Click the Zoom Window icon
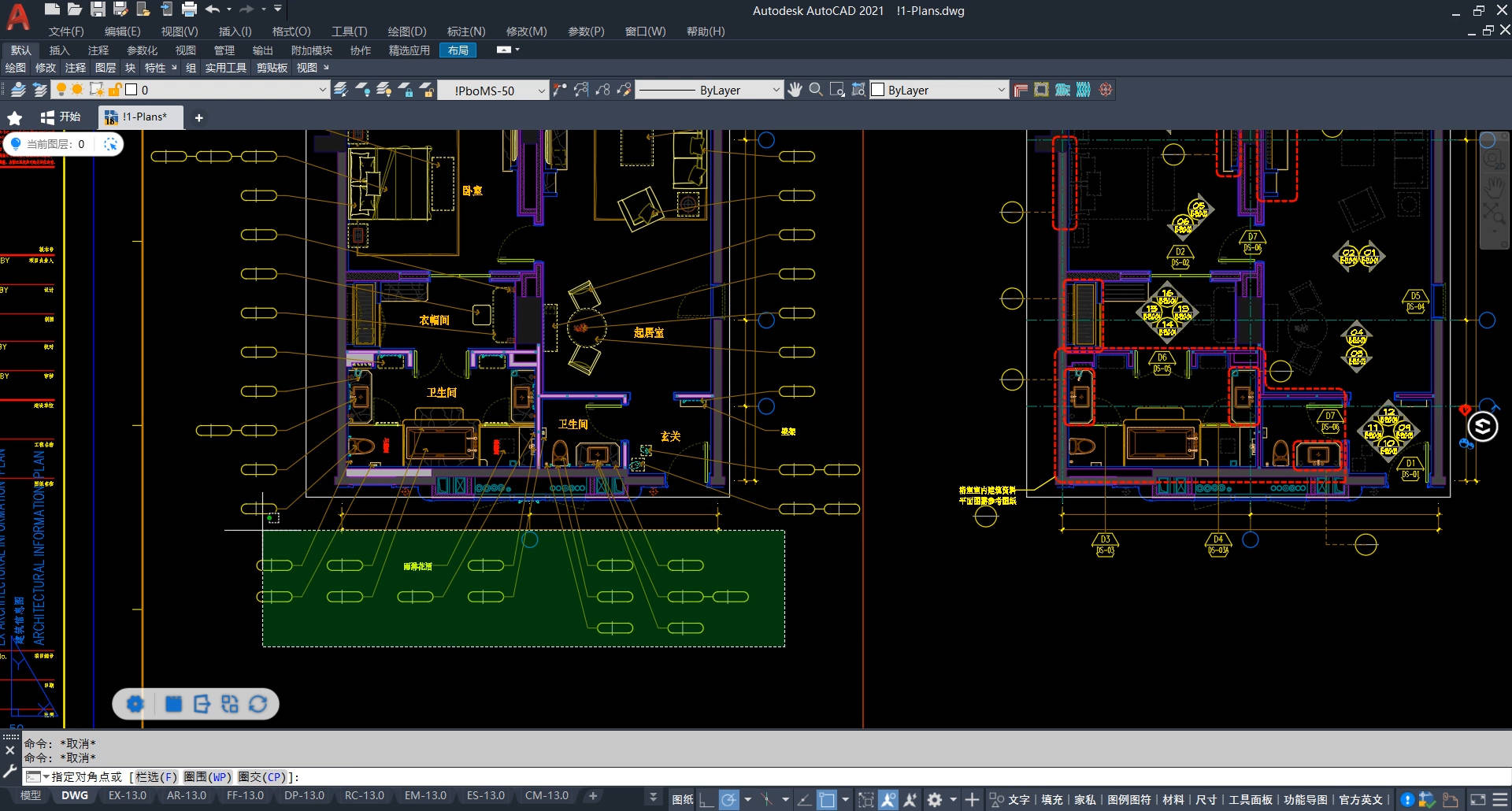1512x811 pixels. (837, 90)
